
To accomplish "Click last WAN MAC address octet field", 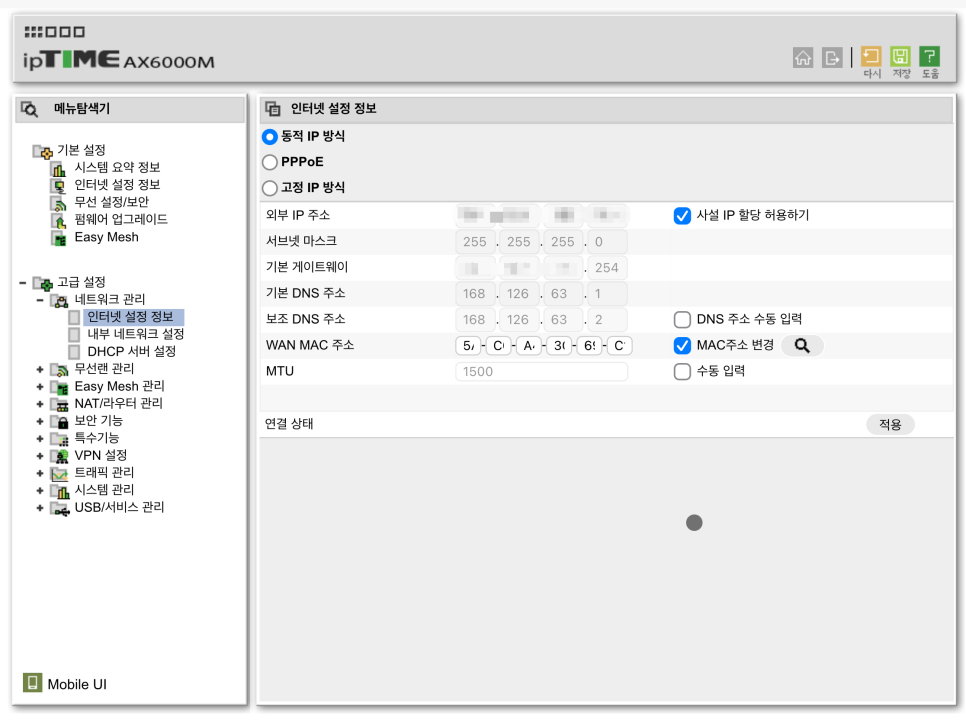I will (619, 346).
